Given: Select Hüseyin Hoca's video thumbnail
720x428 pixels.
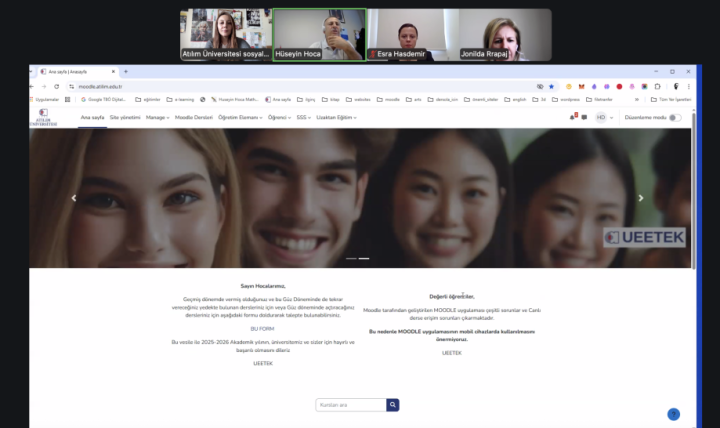Looking at the screenshot, I should coord(319,35).
